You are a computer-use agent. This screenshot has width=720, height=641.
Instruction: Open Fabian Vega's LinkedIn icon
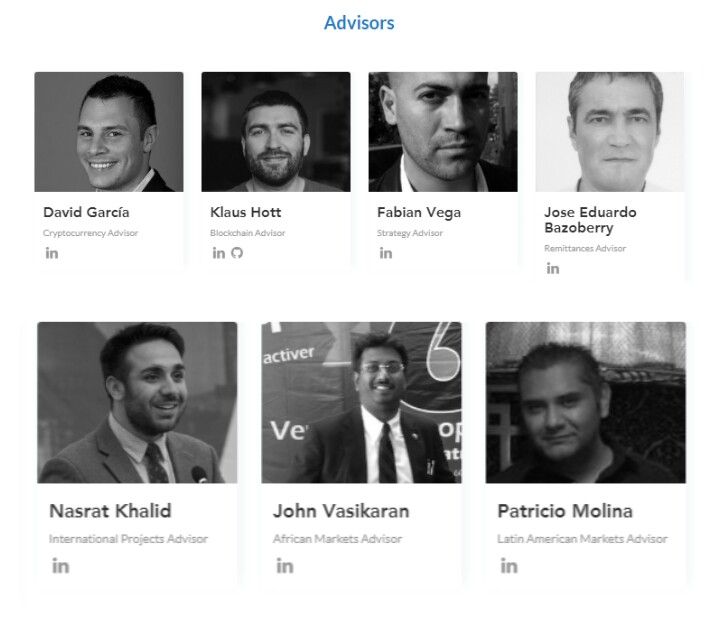386,253
